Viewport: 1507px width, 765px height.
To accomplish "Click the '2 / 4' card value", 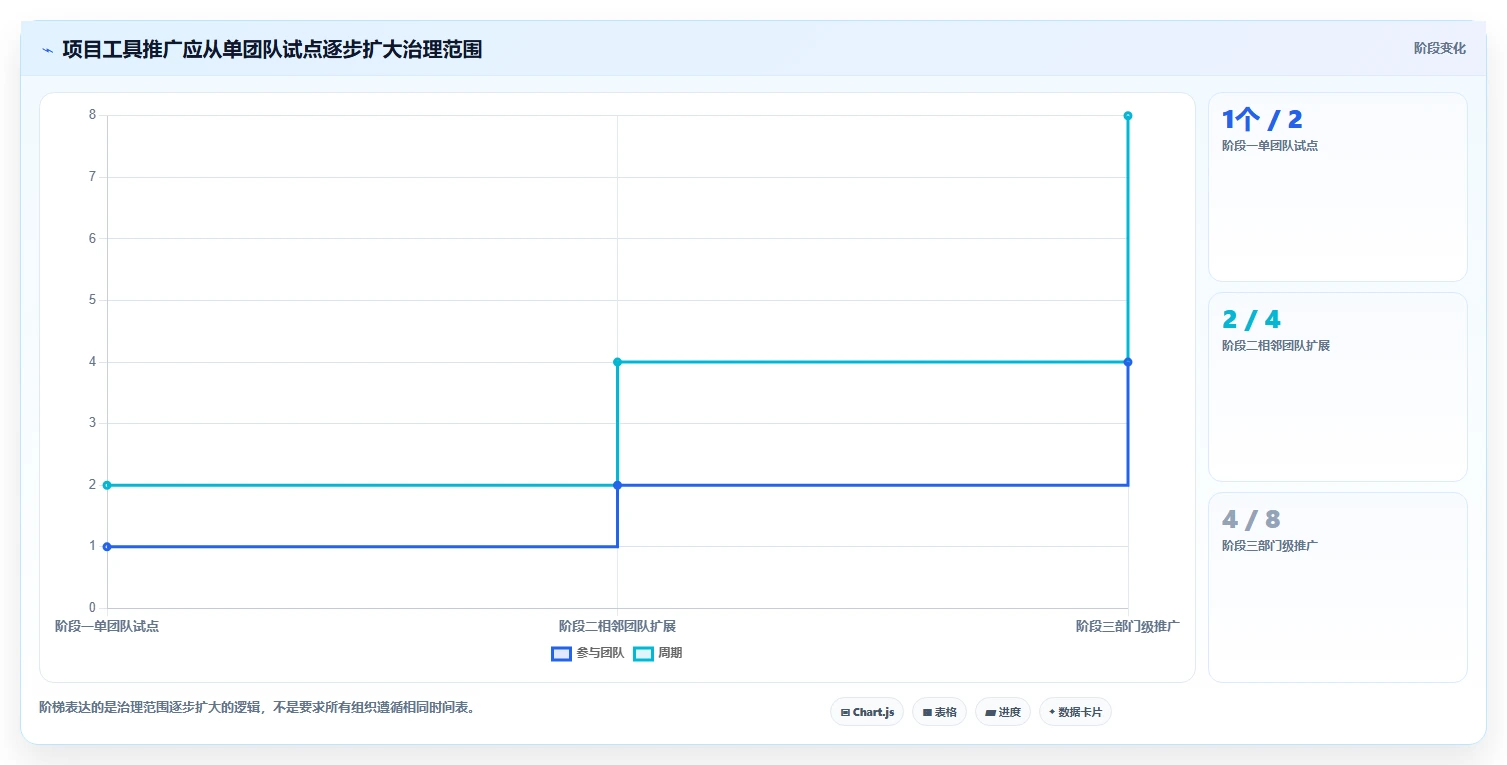I will point(1251,320).
